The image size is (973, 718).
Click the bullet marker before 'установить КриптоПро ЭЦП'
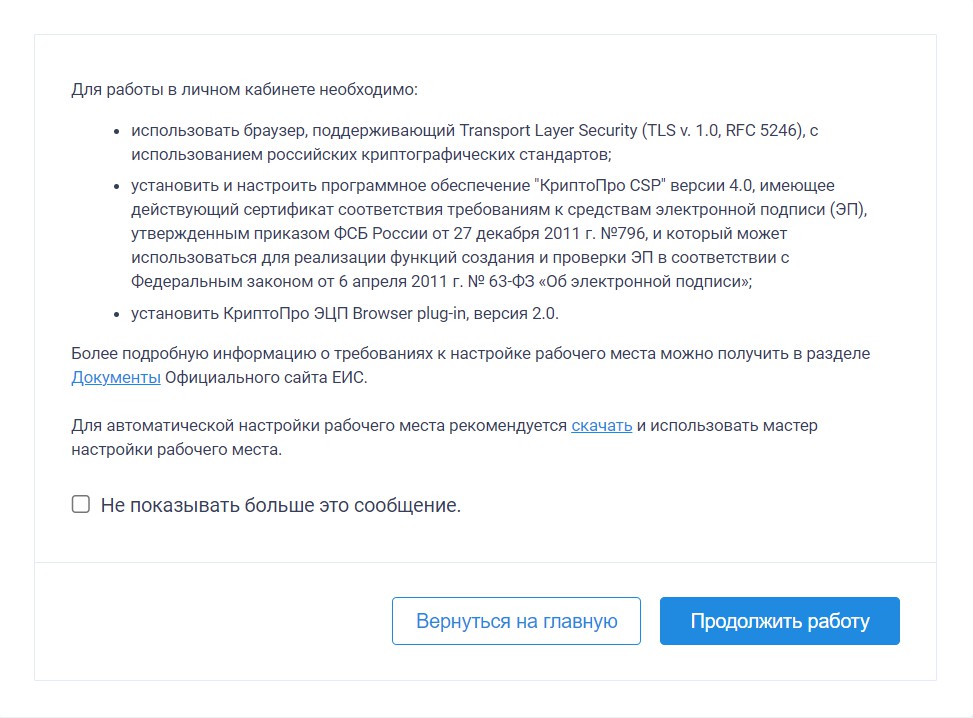[x=116, y=315]
